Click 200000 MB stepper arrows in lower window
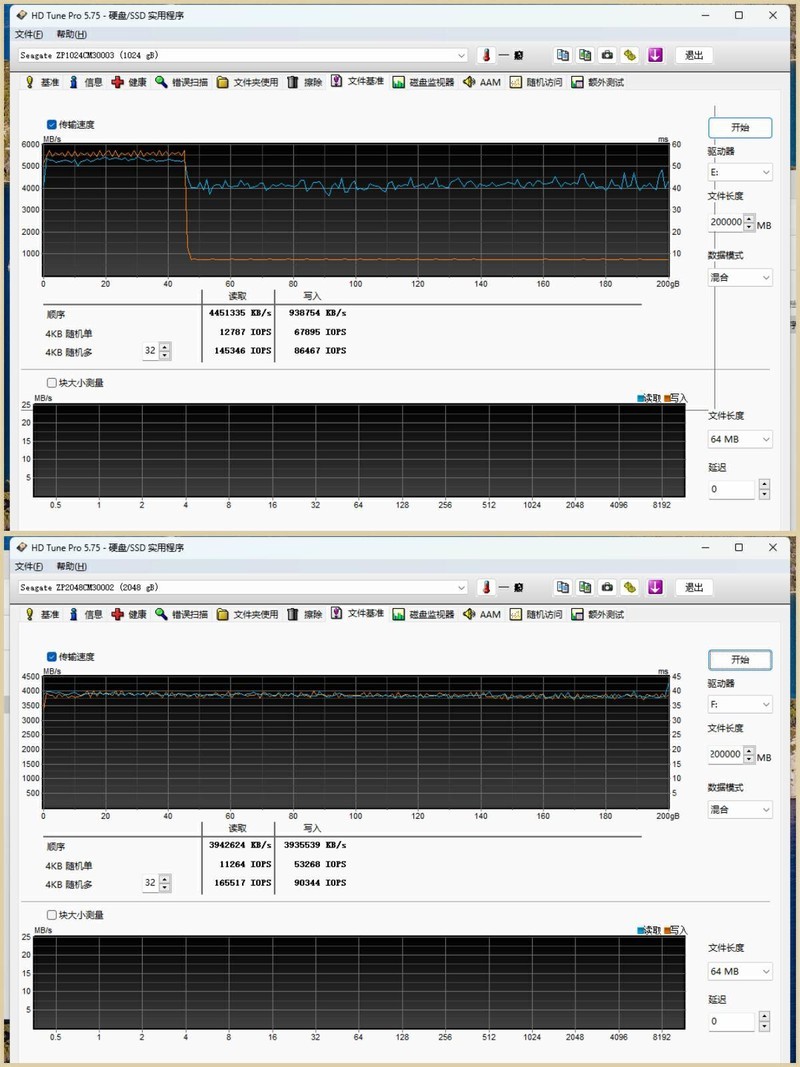 pos(749,755)
